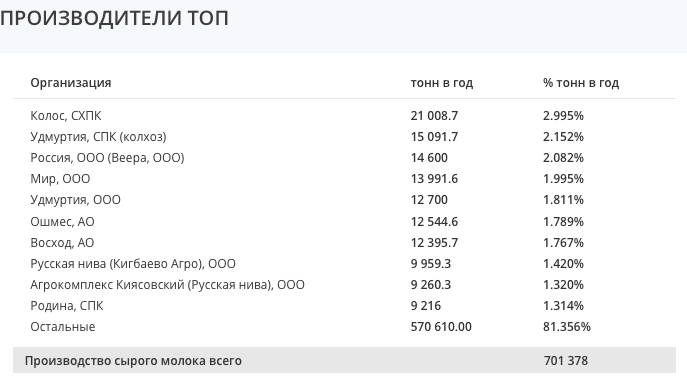Open the Мир, ООО organization
Screen dimensions: 687x379
click(x=60, y=179)
